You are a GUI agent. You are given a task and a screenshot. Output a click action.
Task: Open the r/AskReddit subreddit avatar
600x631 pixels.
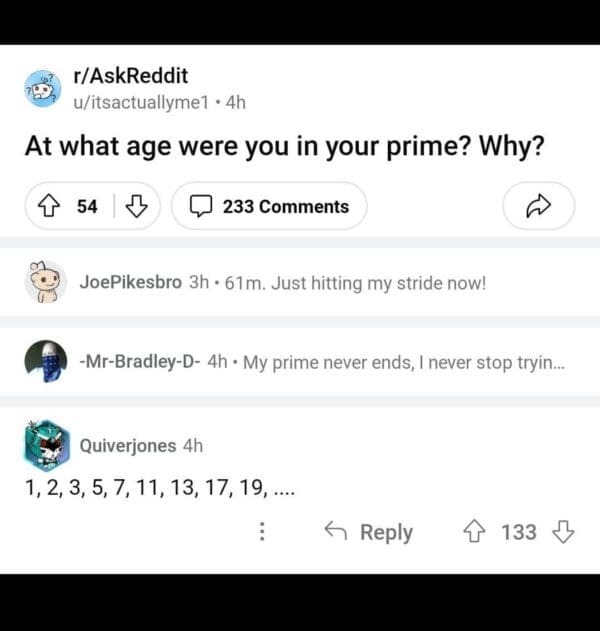tap(43, 89)
